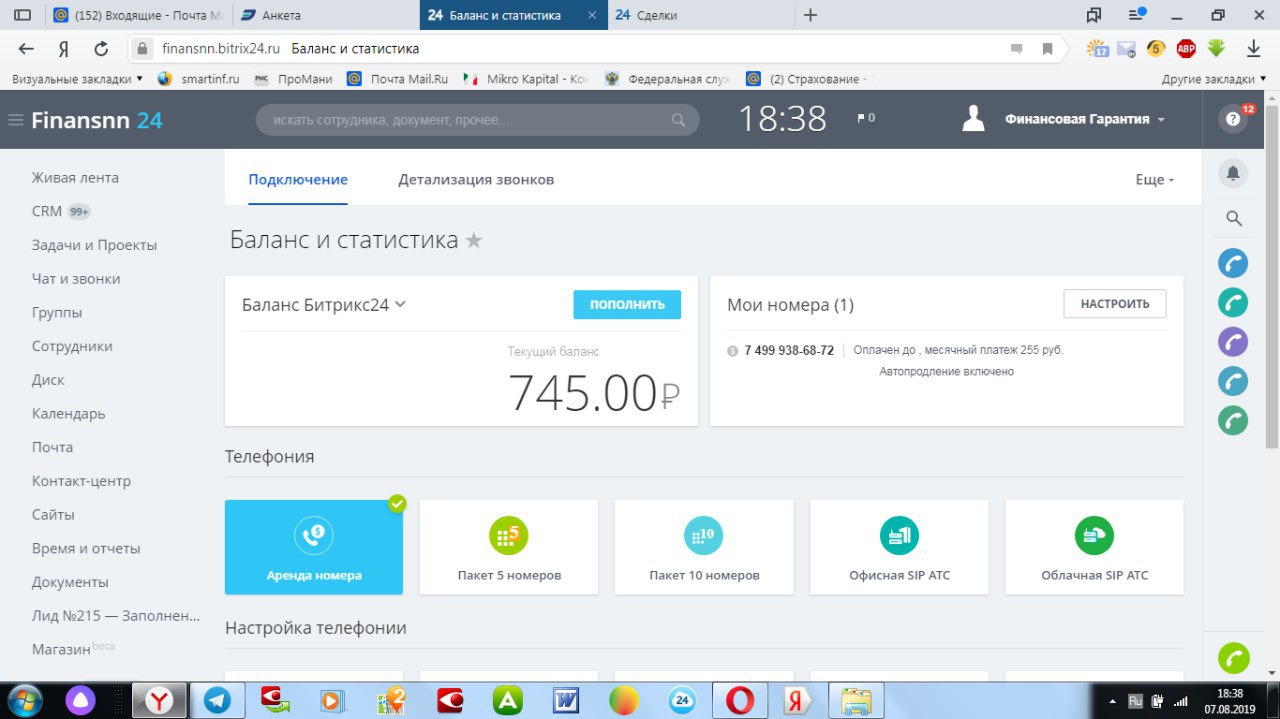The height and width of the screenshot is (719, 1280).
Task: Open CRM in the left menu
Action: coord(47,211)
